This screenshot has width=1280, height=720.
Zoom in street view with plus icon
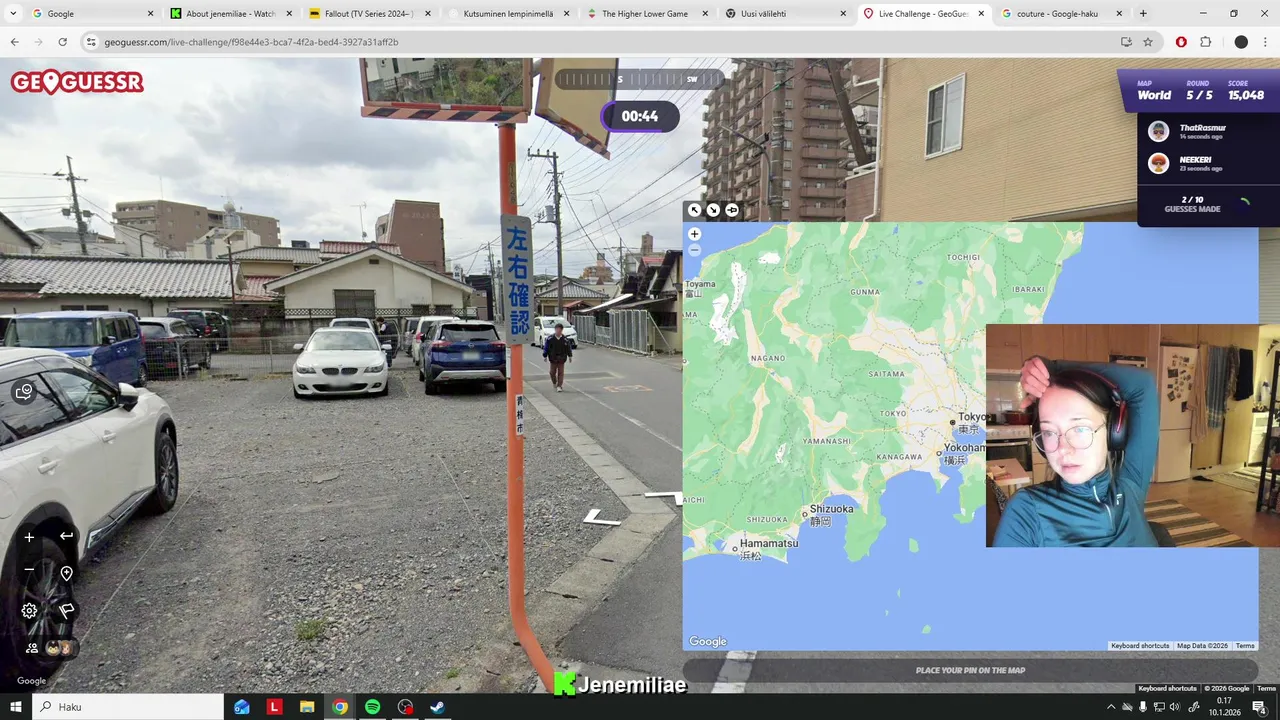(x=29, y=537)
